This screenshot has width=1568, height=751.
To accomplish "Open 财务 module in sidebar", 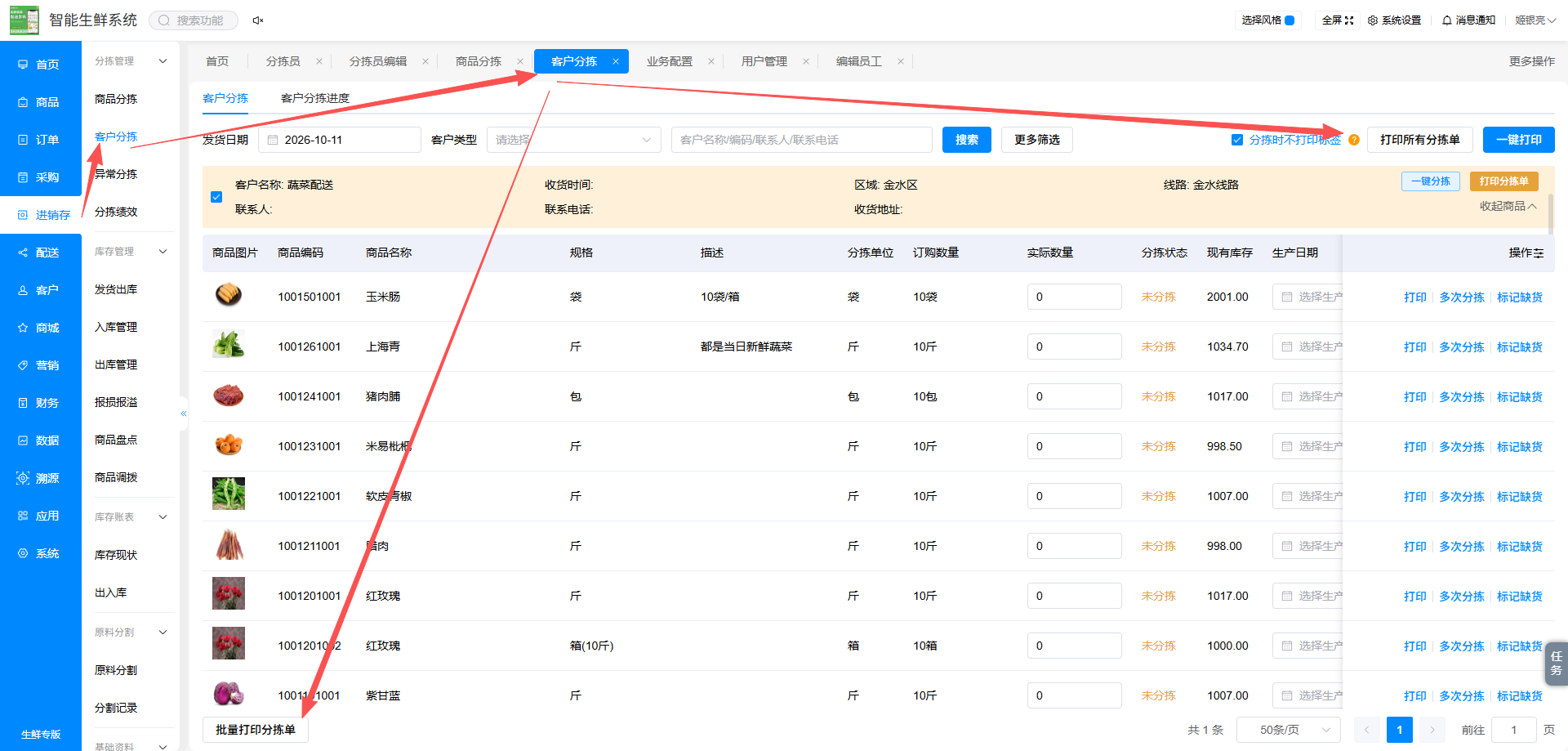I will (41, 403).
